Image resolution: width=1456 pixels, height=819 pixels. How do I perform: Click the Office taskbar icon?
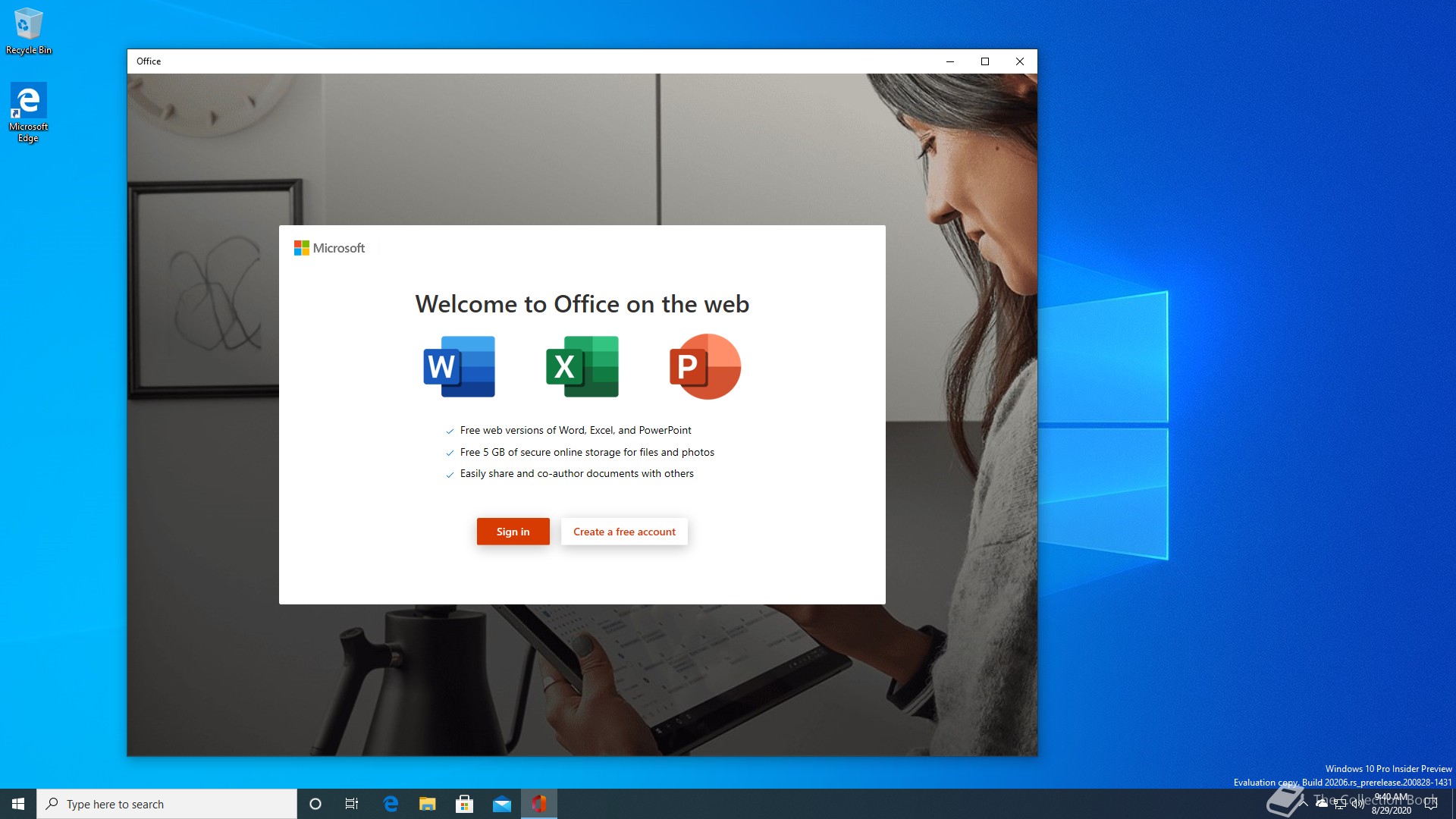click(x=539, y=804)
